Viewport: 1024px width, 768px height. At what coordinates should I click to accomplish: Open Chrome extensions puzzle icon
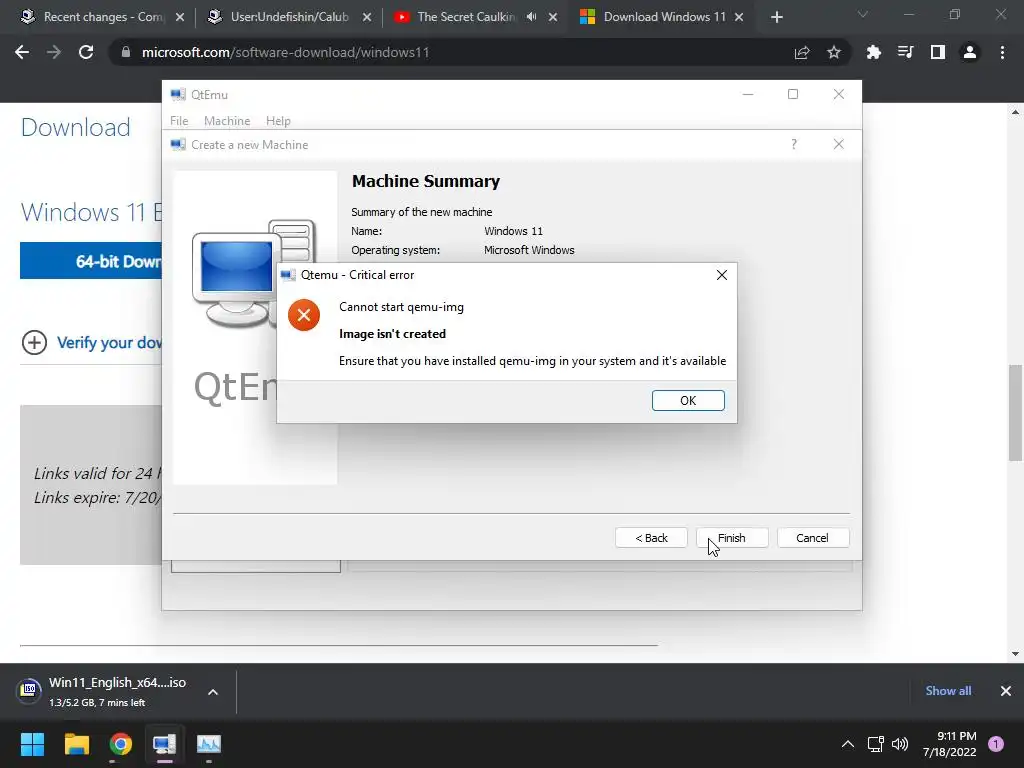click(x=873, y=52)
